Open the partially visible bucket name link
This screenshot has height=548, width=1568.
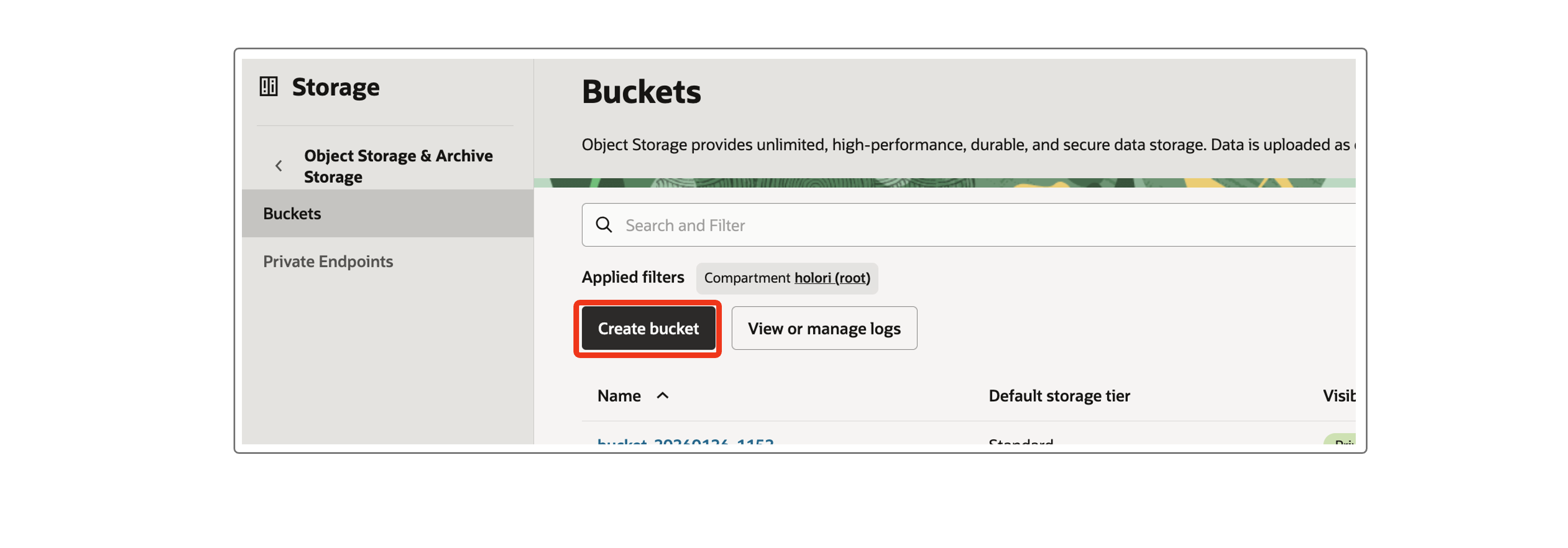(685, 441)
